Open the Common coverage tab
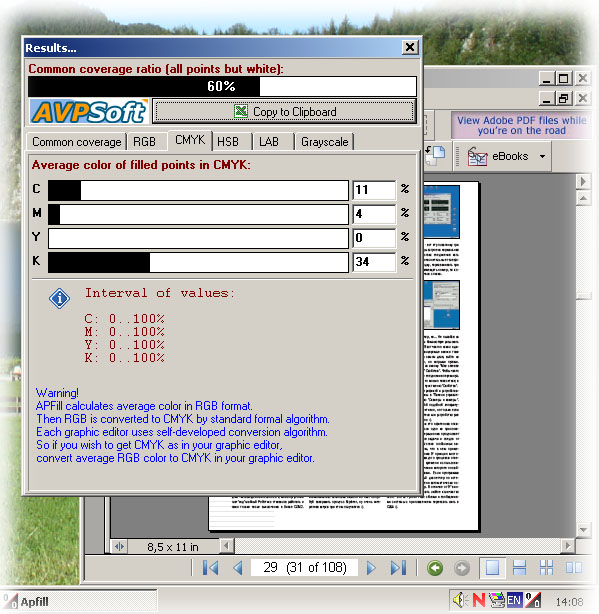The height and width of the screenshot is (614, 599). 76,142
